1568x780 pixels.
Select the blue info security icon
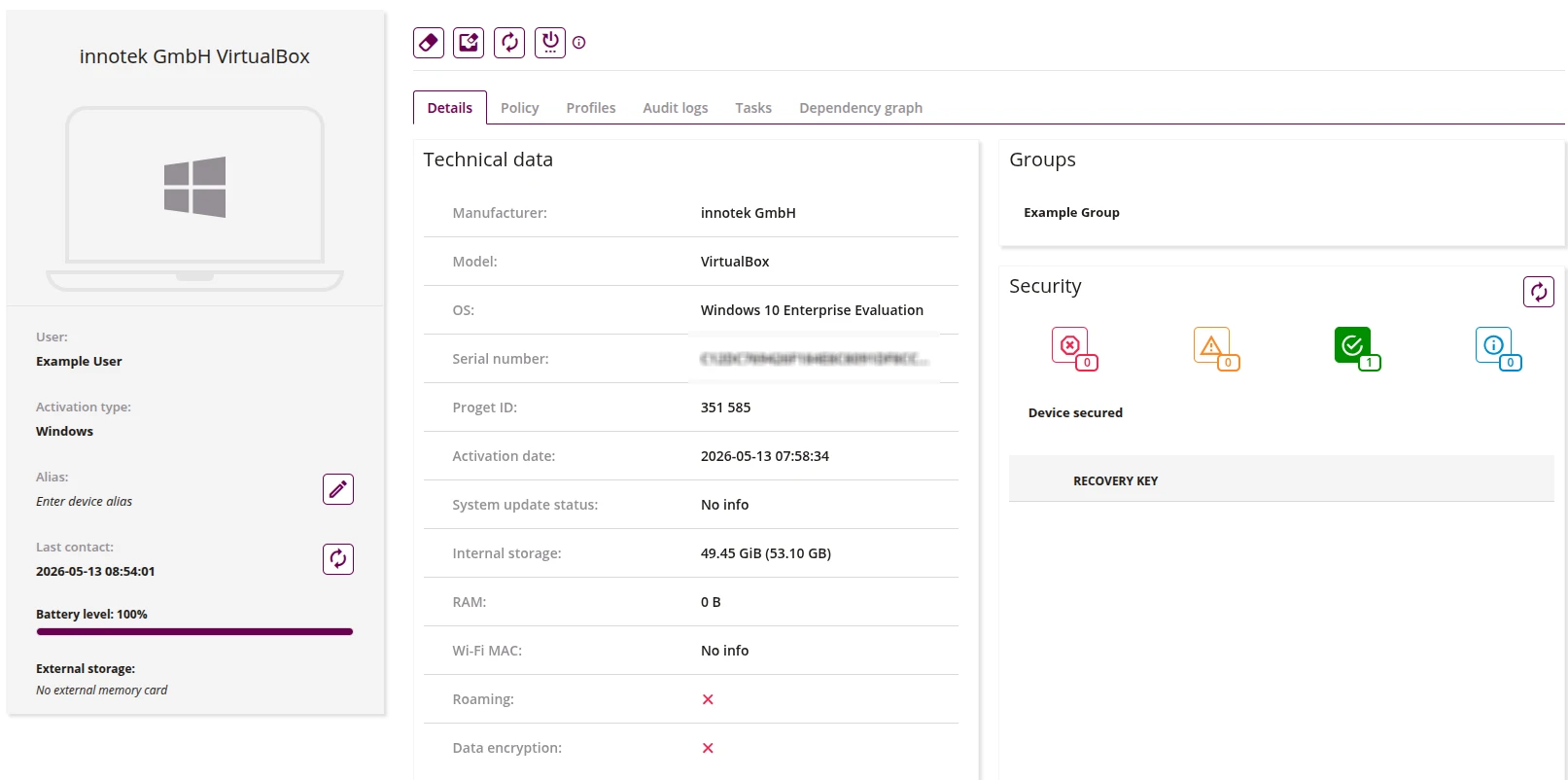pos(1498,348)
